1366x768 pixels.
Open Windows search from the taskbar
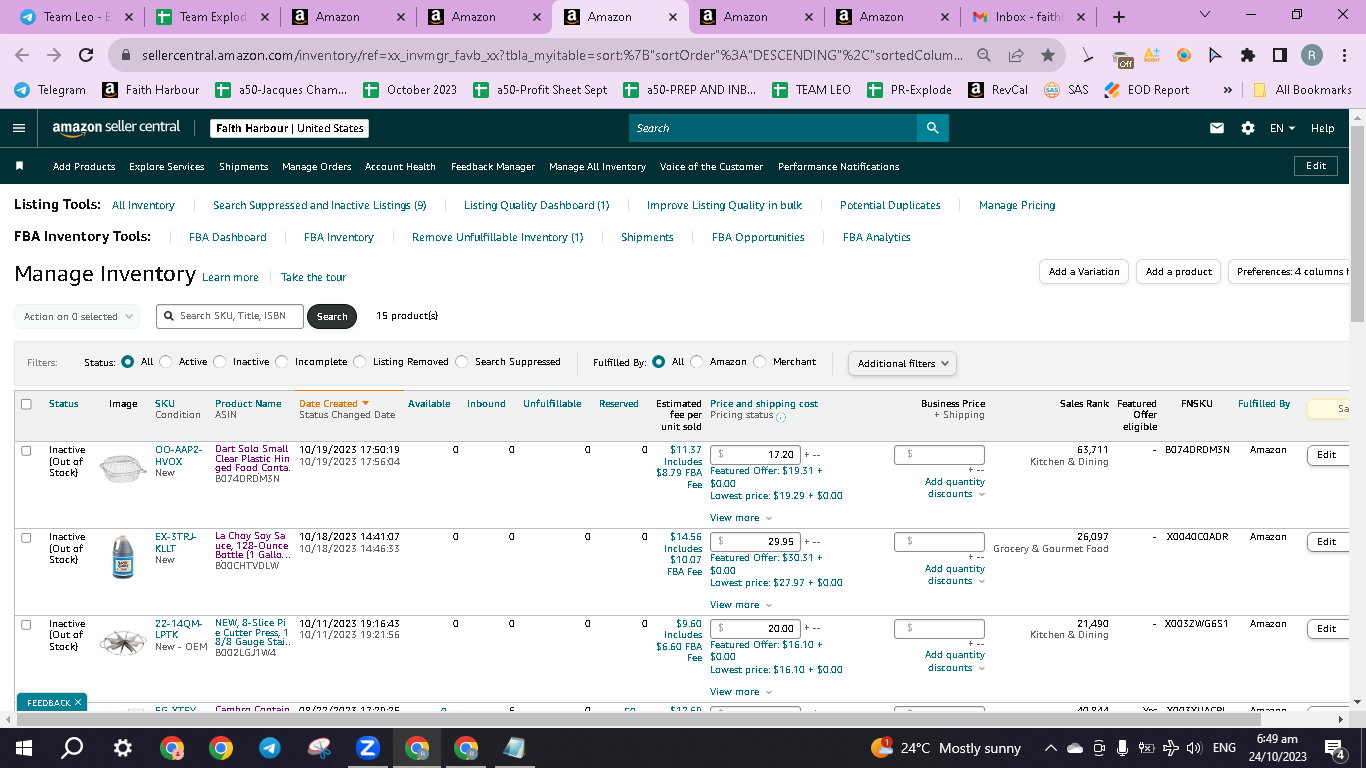(73, 748)
